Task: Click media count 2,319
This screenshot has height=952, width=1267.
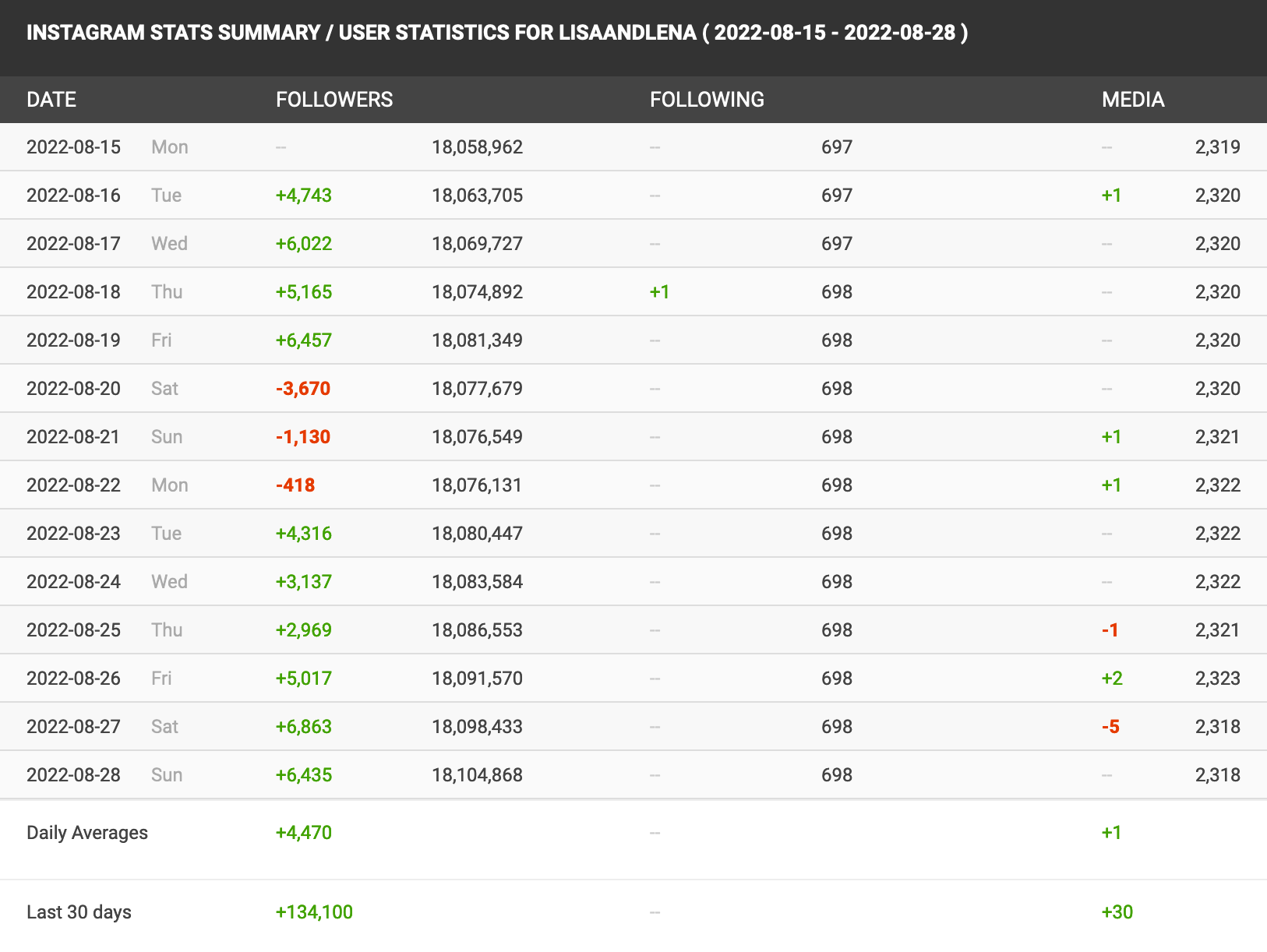Action: click(1218, 147)
